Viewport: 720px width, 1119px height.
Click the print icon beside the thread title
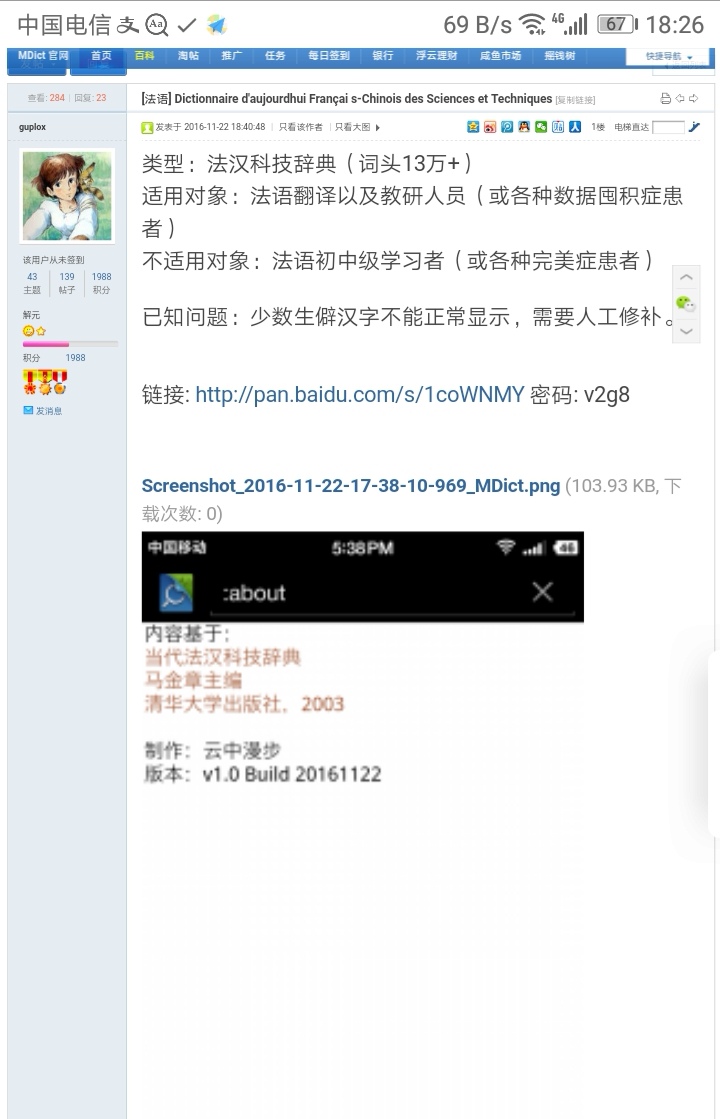tap(665, 98)
